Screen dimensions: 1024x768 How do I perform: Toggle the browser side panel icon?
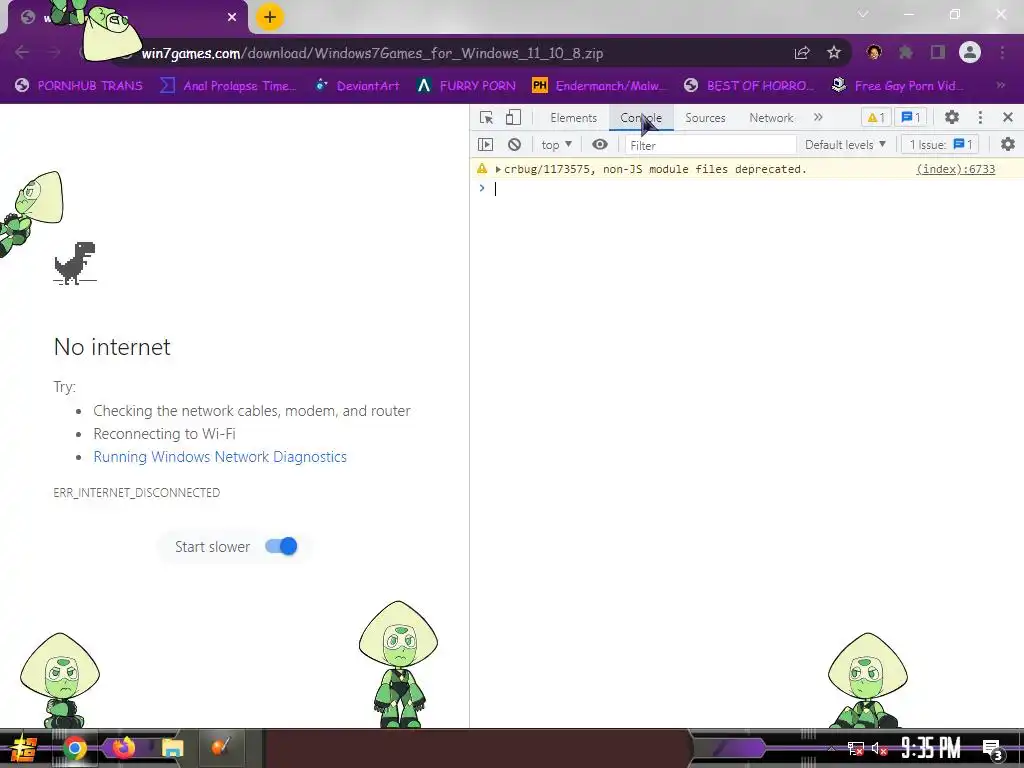pyautogui.click(x=938, y=52)
